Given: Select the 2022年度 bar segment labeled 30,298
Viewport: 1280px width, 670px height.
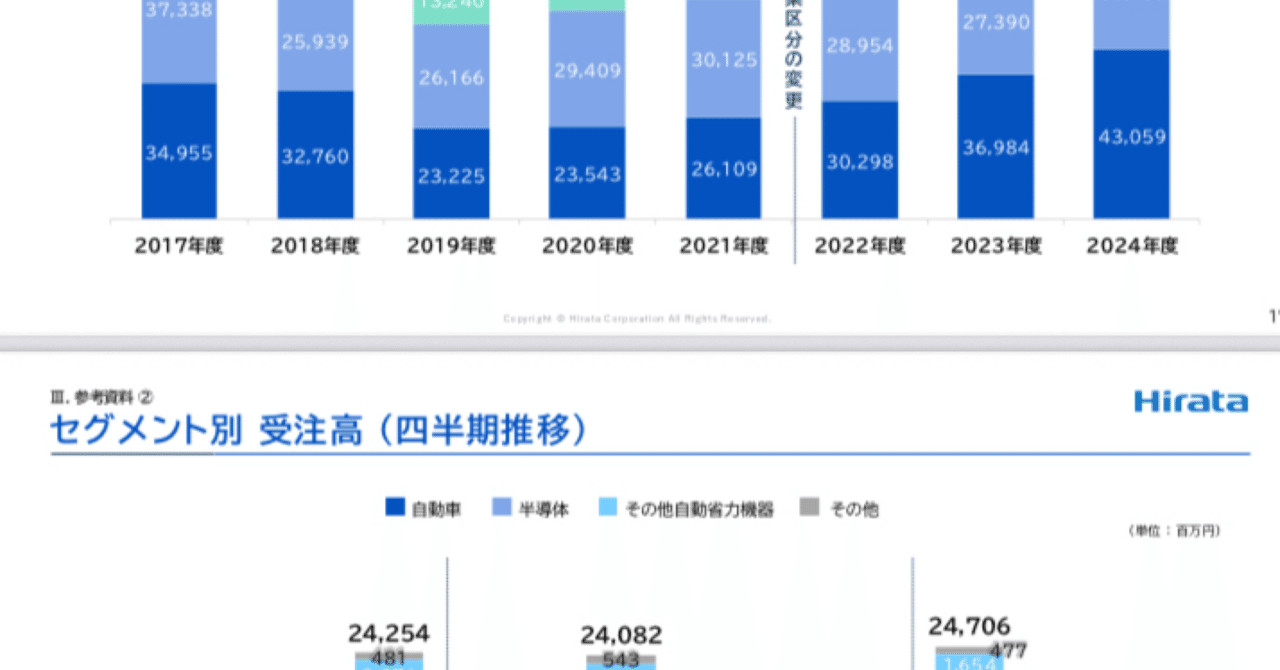Looking at the screenshot, I should coord(860,160).
